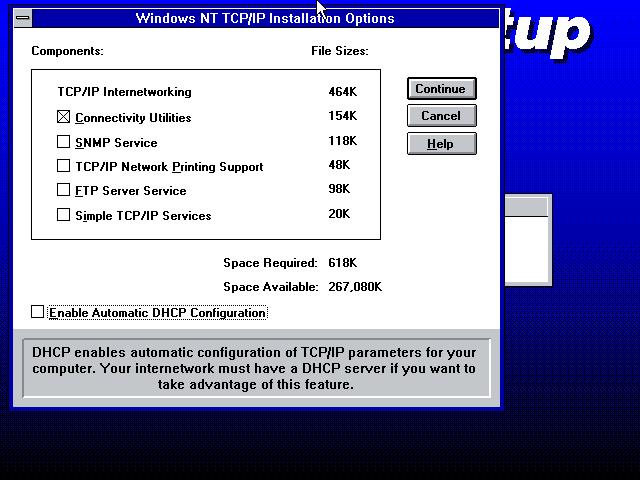Enable the SNMP Service checkbox
This screenshot has height=480, width=640.
tap(63, 142)
